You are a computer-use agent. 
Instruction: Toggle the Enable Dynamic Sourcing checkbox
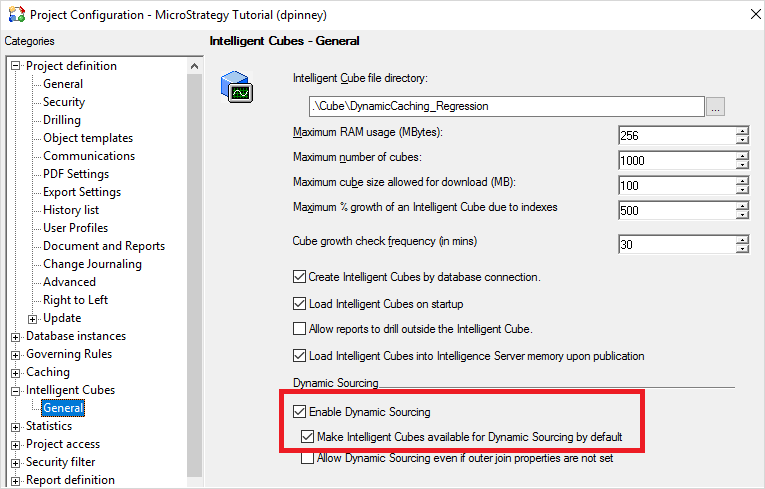(x=300, y=411)
